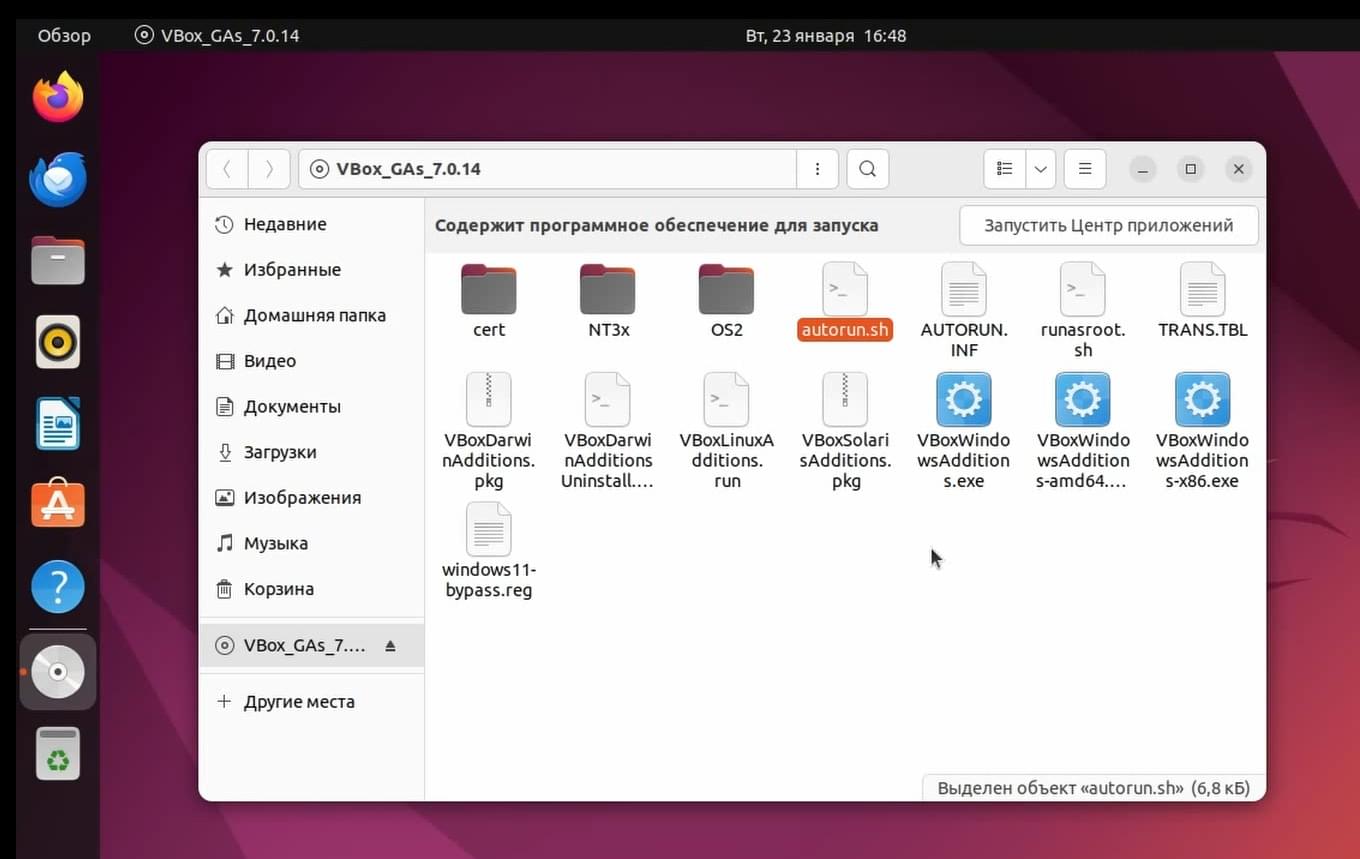Open Изображения folder in sidebar
1360x859 pixels.
point(311,498)
